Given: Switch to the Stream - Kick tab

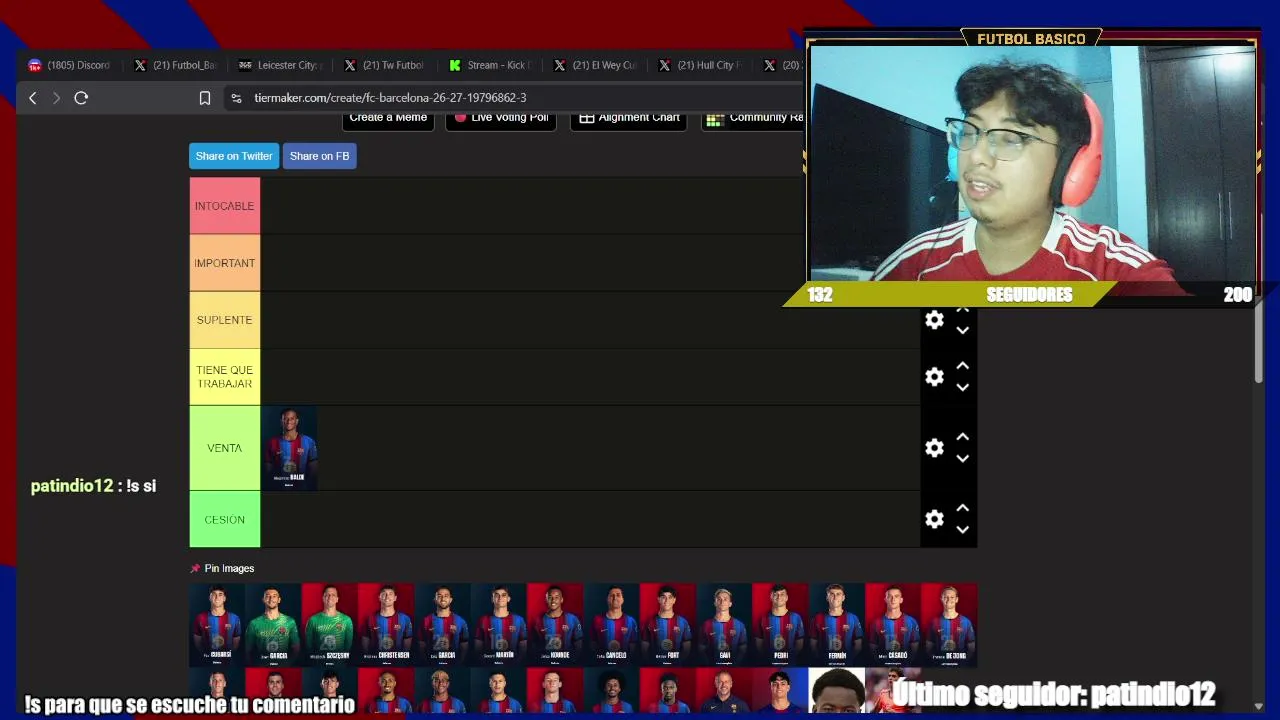Looking at the screenshot, I should click(490, 65).
